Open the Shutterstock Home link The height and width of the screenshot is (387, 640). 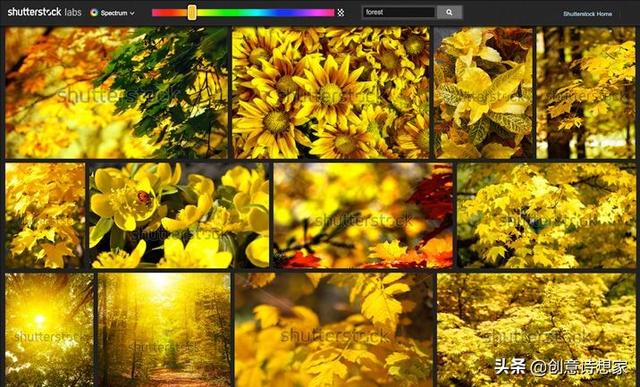pyautogui.click(x=587, y=14)
